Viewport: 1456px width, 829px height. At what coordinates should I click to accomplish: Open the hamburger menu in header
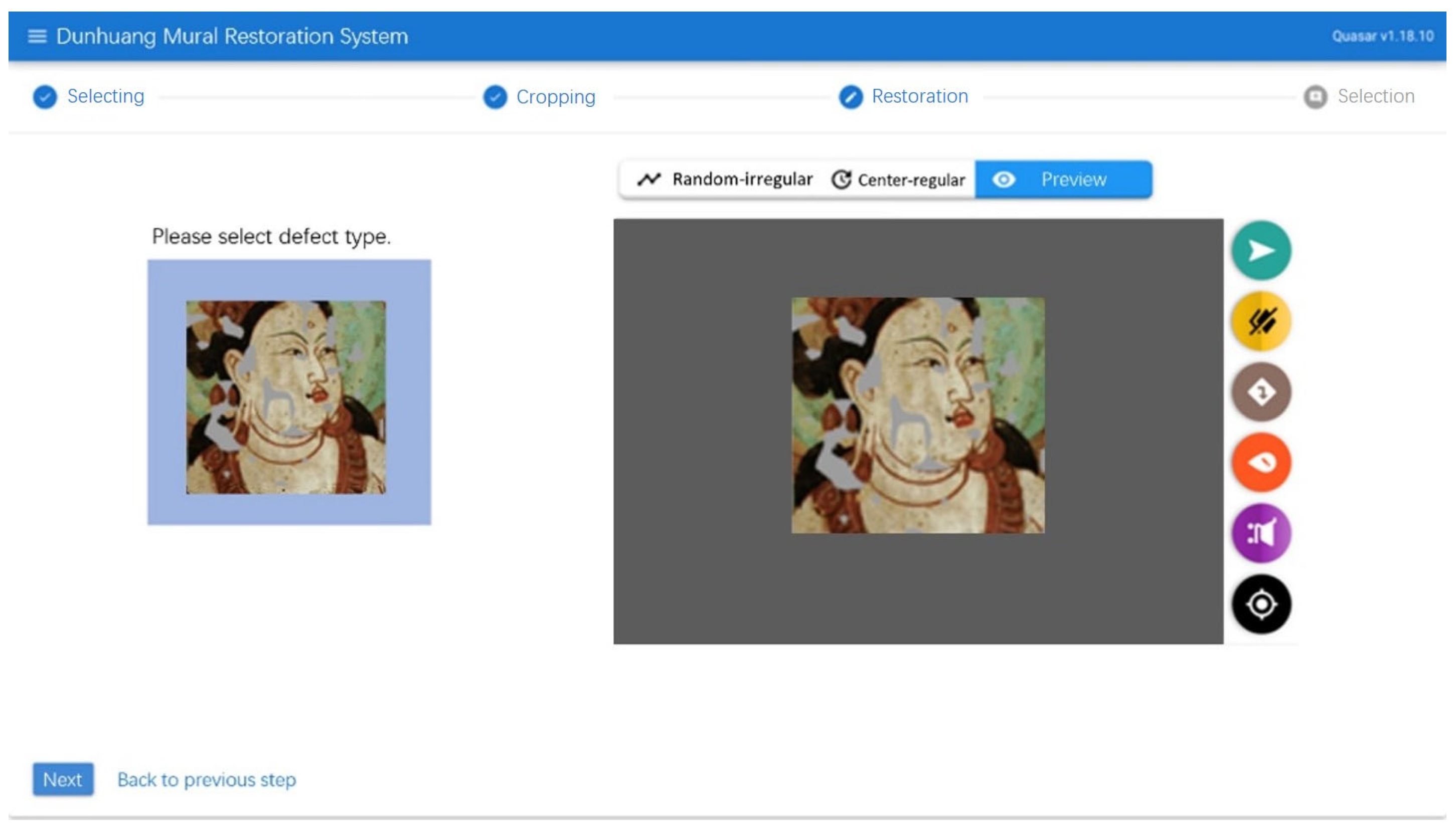[37, 37]
